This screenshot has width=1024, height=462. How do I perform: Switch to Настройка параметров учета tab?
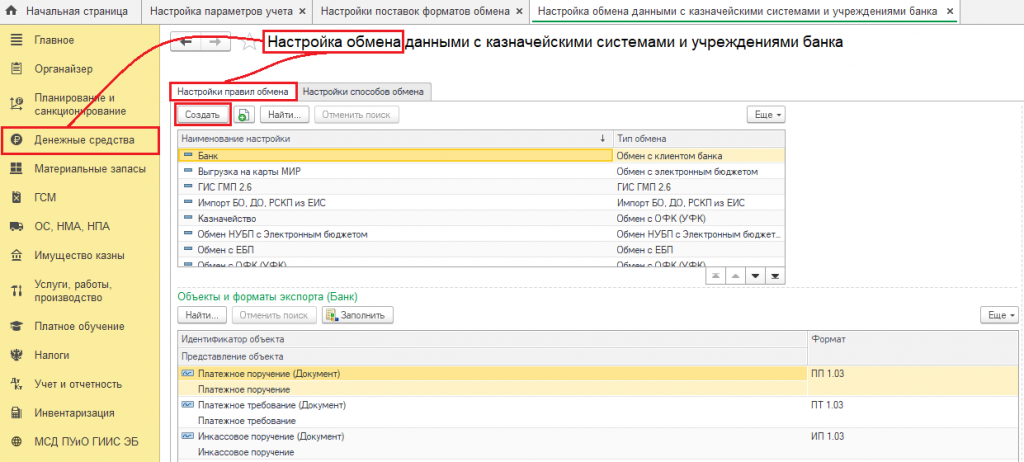(x=227, y=12)
